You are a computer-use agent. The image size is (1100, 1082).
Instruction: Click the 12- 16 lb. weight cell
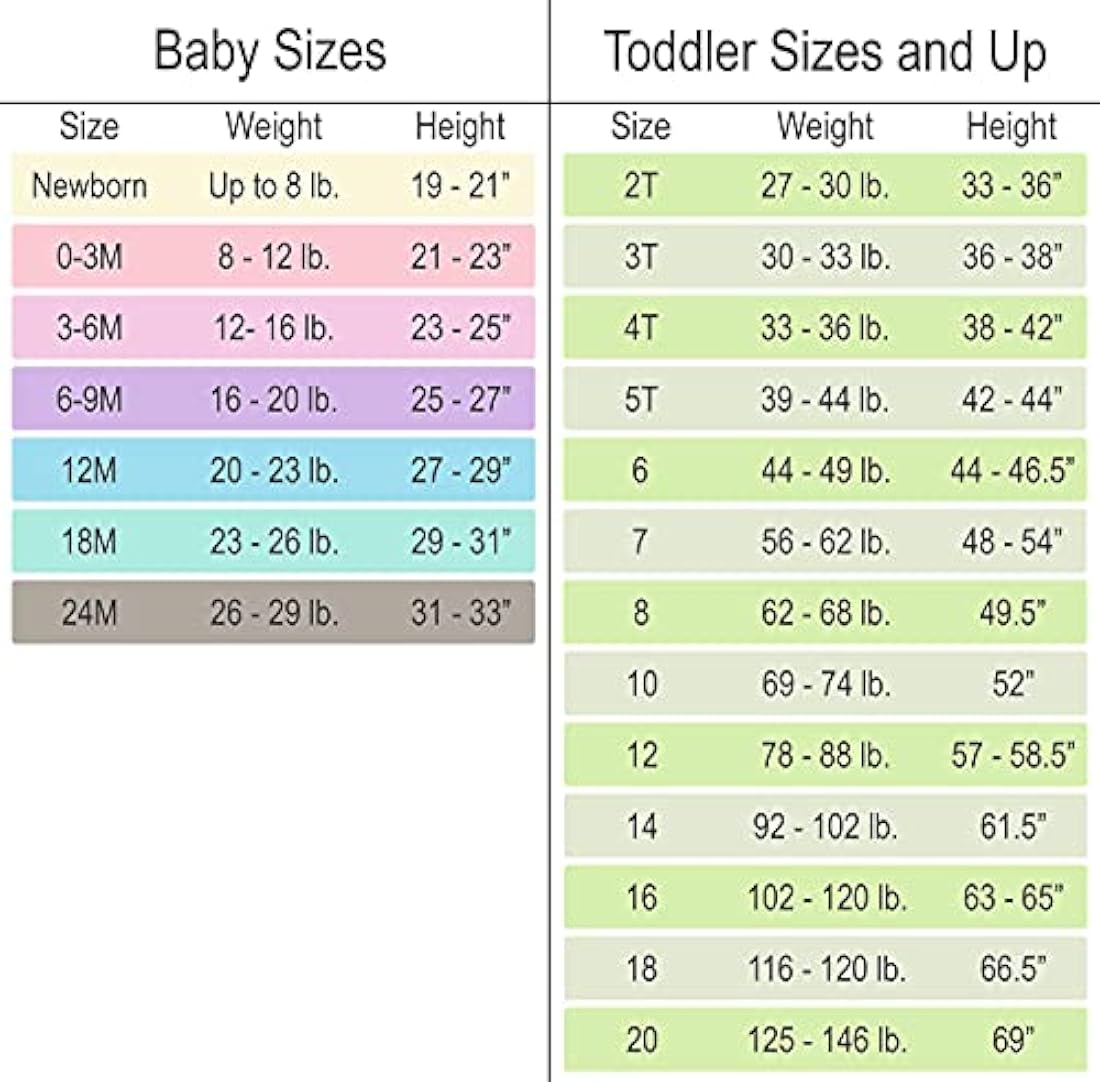(274, 329)
